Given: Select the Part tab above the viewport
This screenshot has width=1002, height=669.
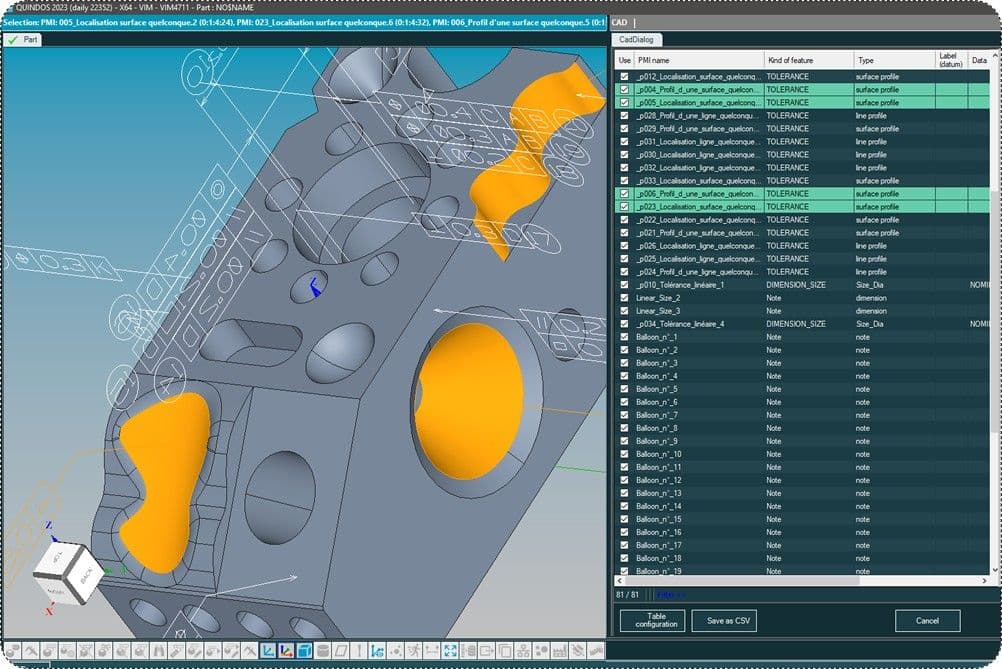Looking at the screenshot, I should tap(24, 40).
